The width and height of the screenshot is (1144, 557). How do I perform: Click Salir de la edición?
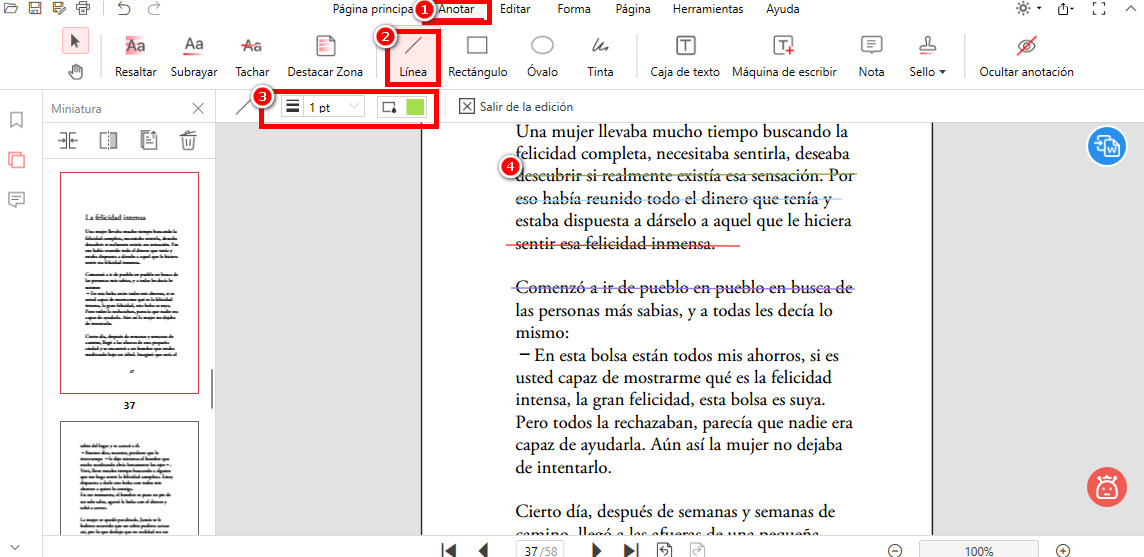tap(517, 107)
